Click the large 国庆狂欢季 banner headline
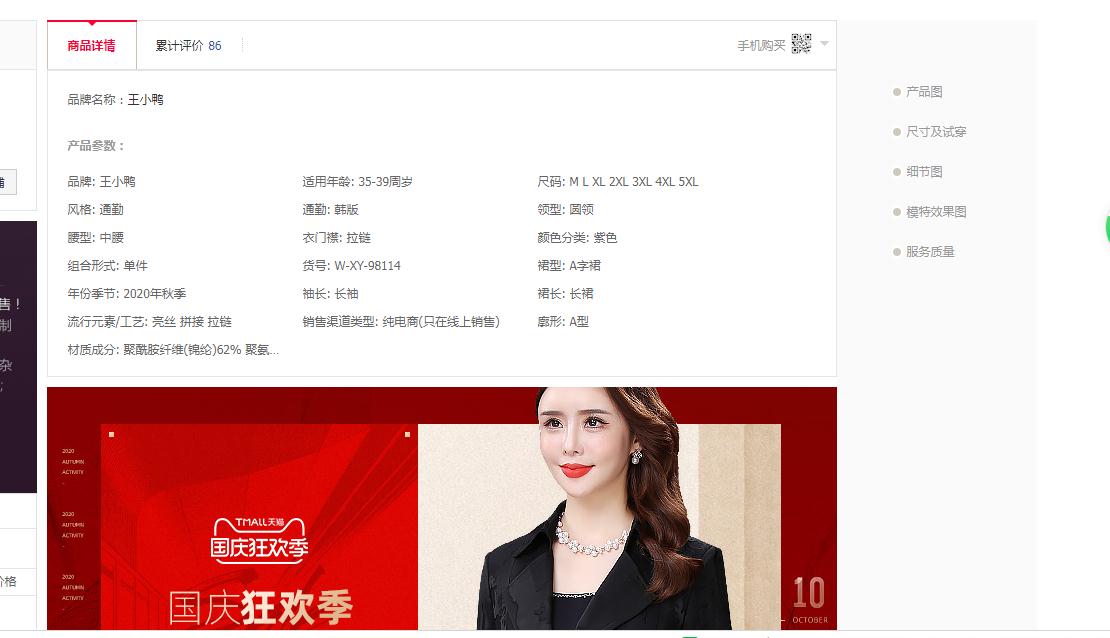The height and width of the screenshot is (638, 1110). [260, 608]
